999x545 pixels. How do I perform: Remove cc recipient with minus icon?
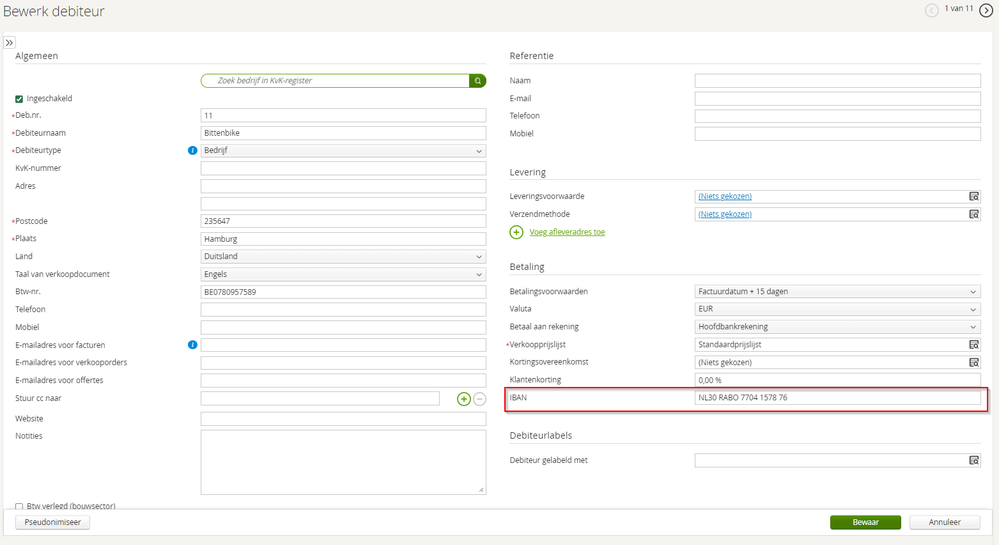[479, 399]
